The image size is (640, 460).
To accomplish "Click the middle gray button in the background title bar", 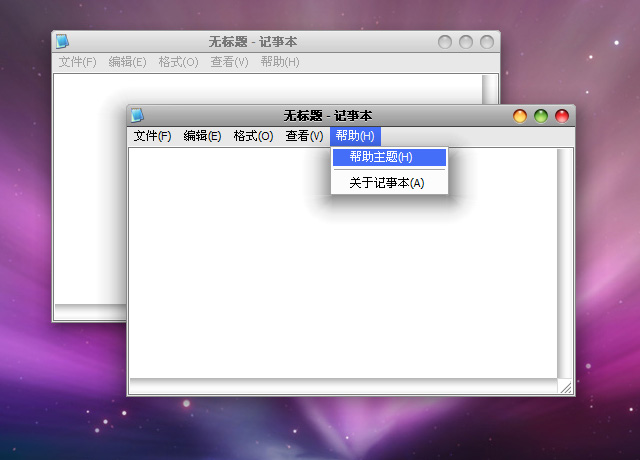I will 466,42.
